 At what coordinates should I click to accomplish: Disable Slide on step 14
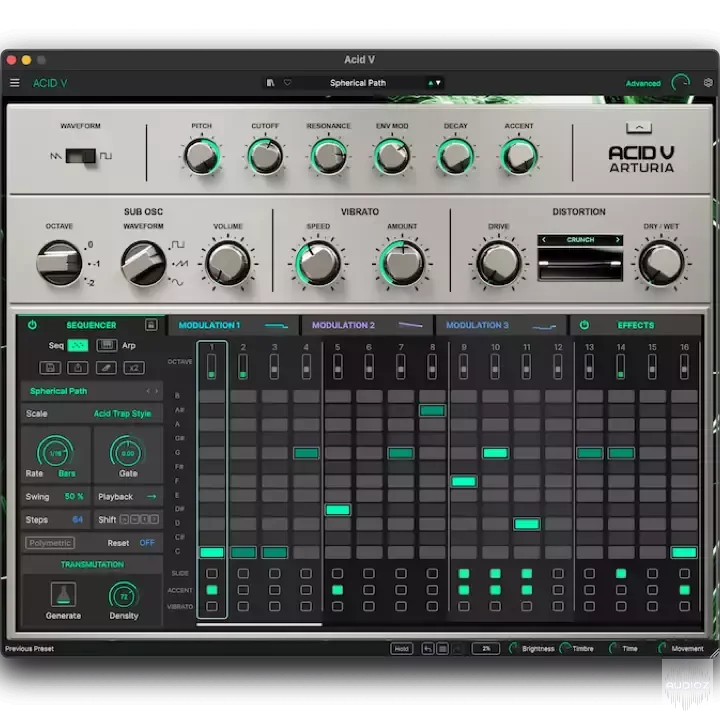pos(621,573)
